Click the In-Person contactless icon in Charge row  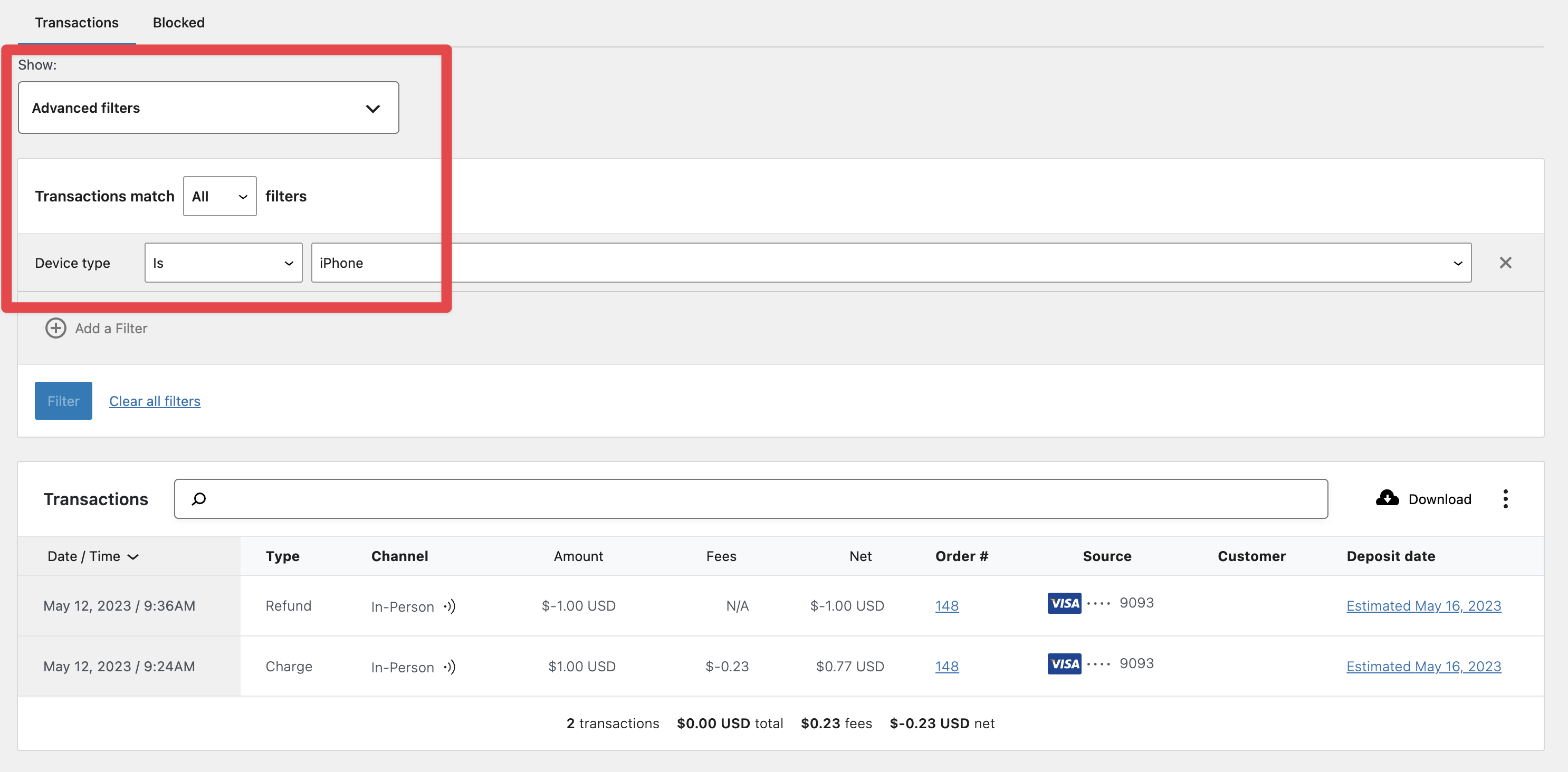pyautogui.click(x=449, y=667)
